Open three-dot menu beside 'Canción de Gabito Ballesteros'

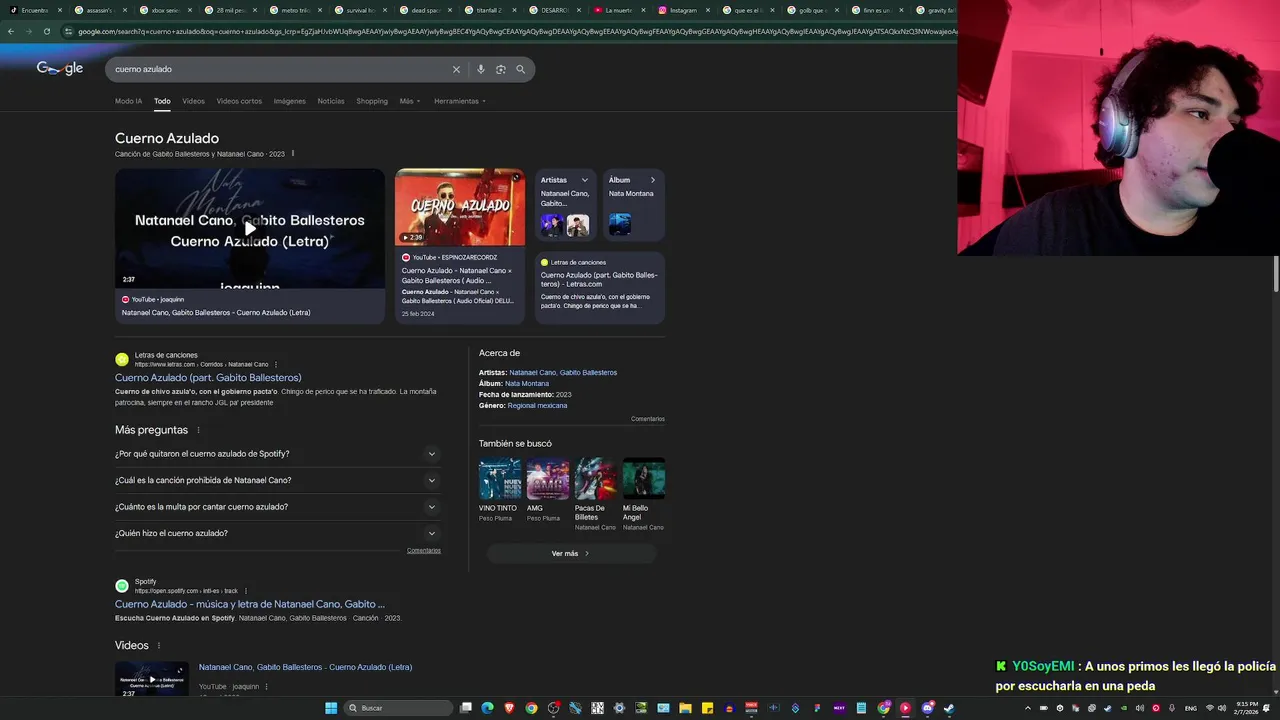(293, 154)
